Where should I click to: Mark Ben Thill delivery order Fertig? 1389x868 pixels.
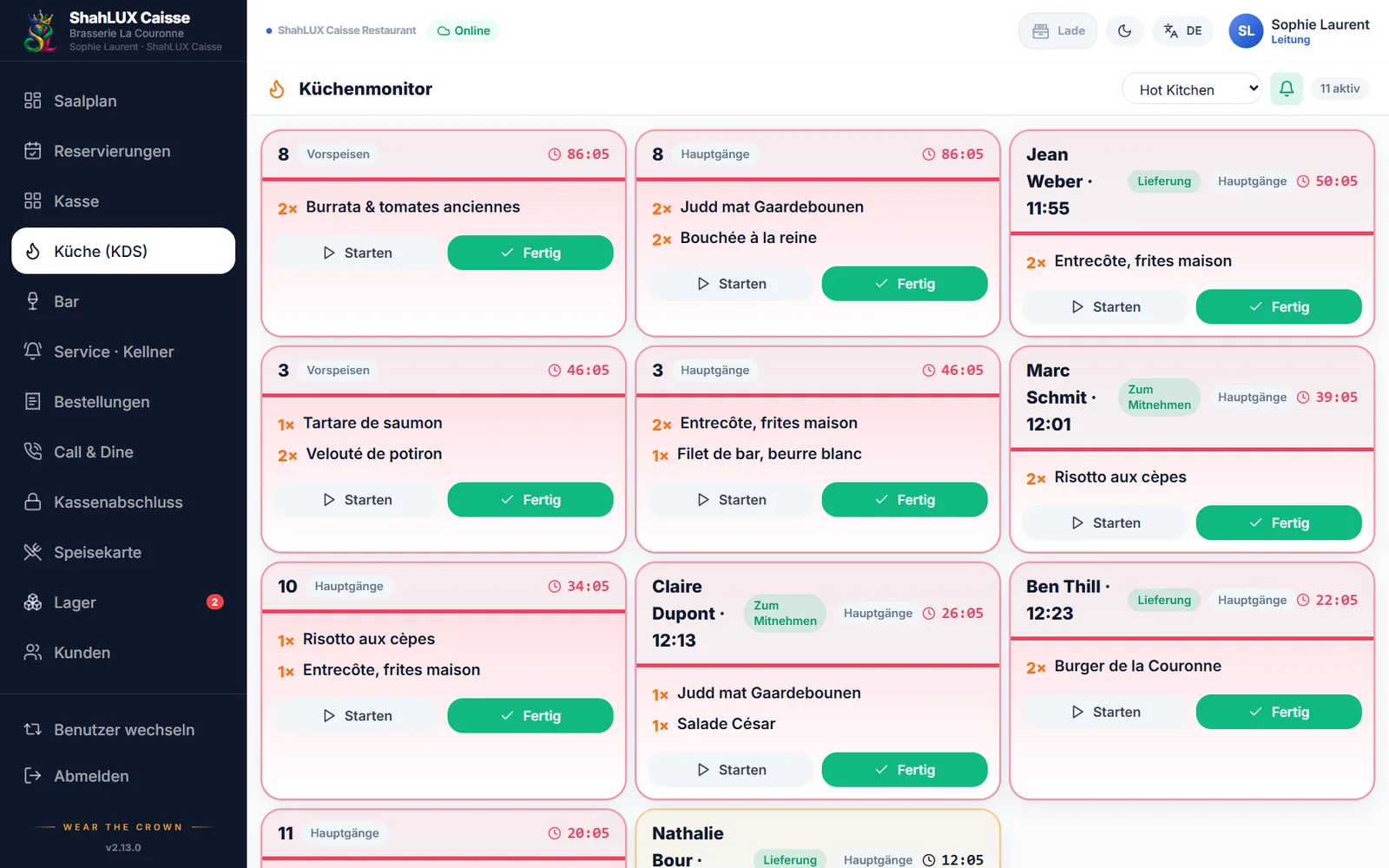tap(1279, 712)
